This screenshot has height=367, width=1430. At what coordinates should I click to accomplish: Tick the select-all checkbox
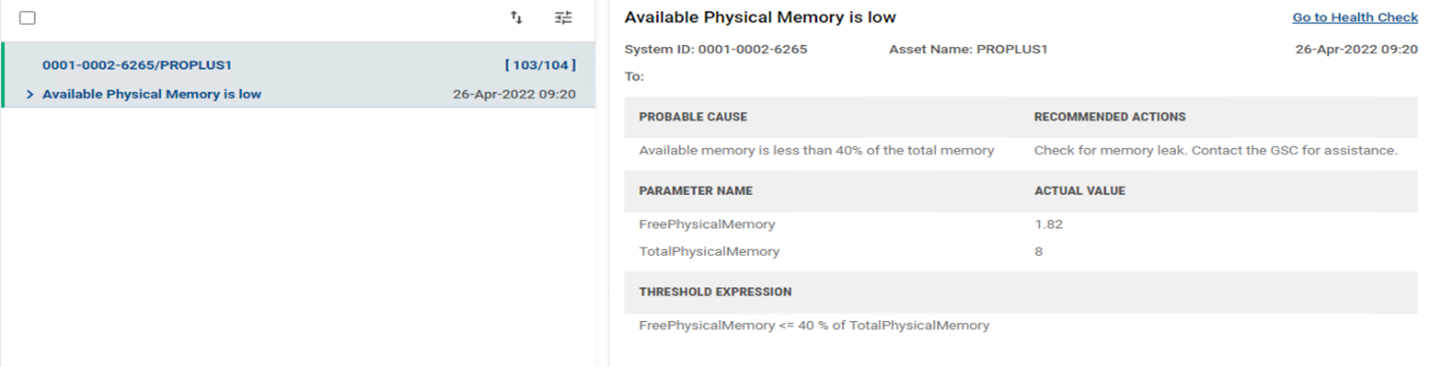[x=28, y=18]
